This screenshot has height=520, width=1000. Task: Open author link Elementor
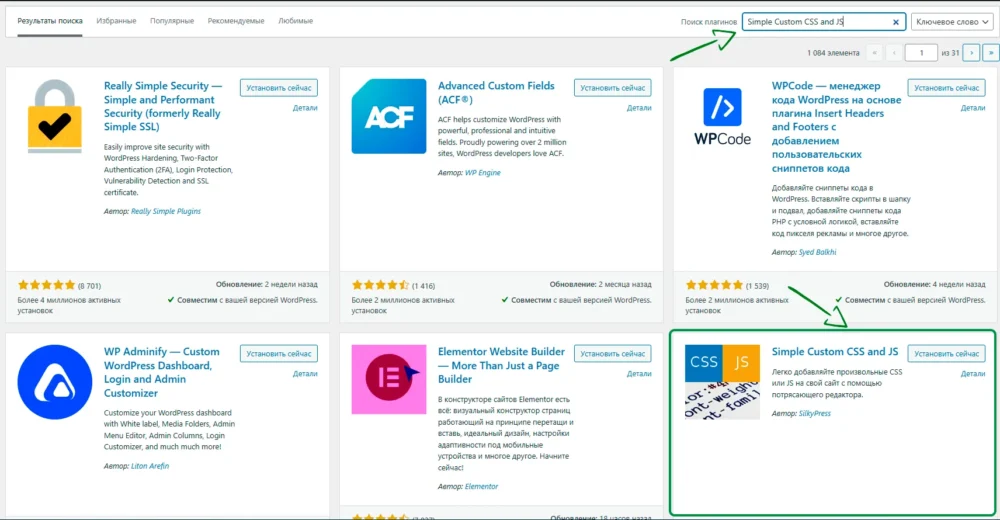482,487
